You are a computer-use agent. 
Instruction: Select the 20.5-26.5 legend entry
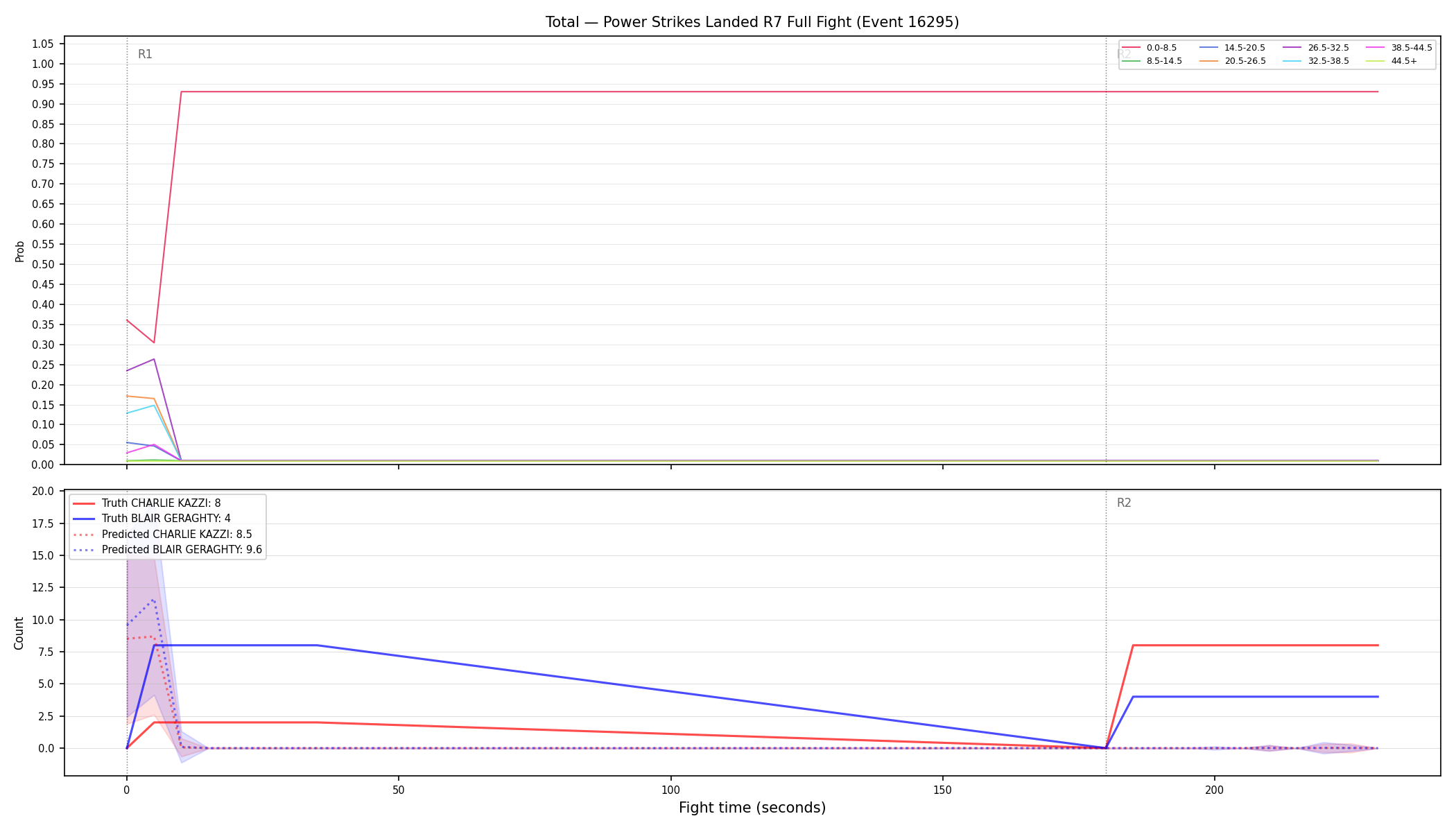[x=1233, y=61]
